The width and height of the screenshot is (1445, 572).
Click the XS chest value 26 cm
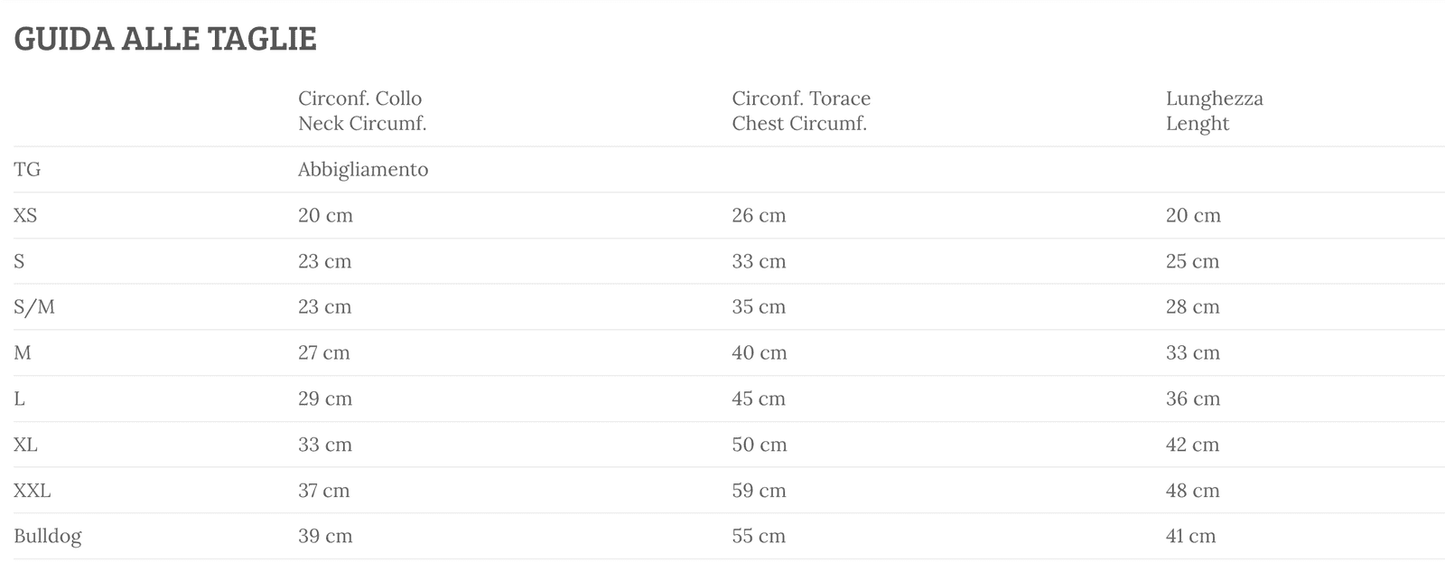click(759, 216)
